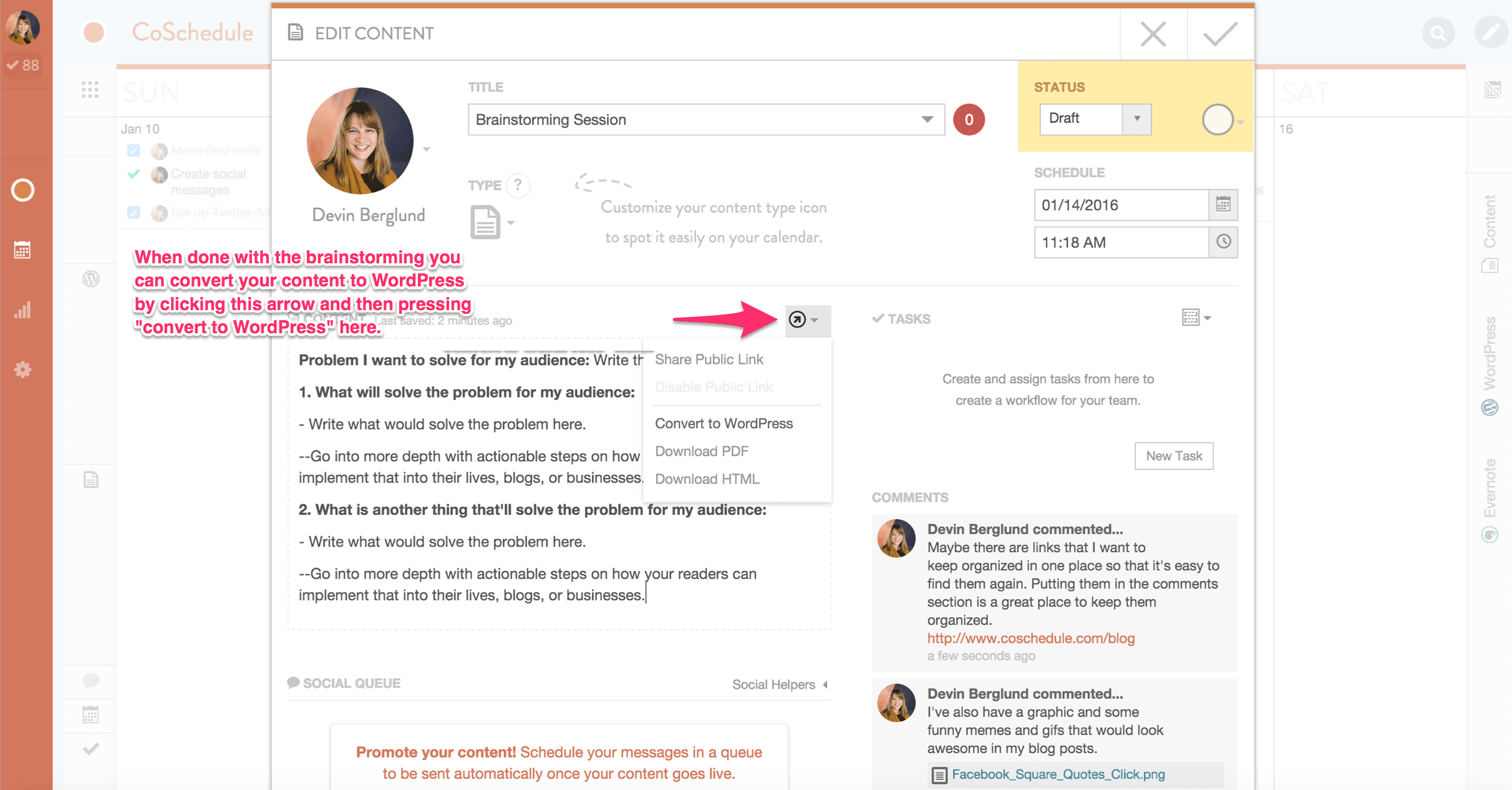Click the tasks grid layout icon
This screenshot has height=790, width=1512.
(1191, 317)
